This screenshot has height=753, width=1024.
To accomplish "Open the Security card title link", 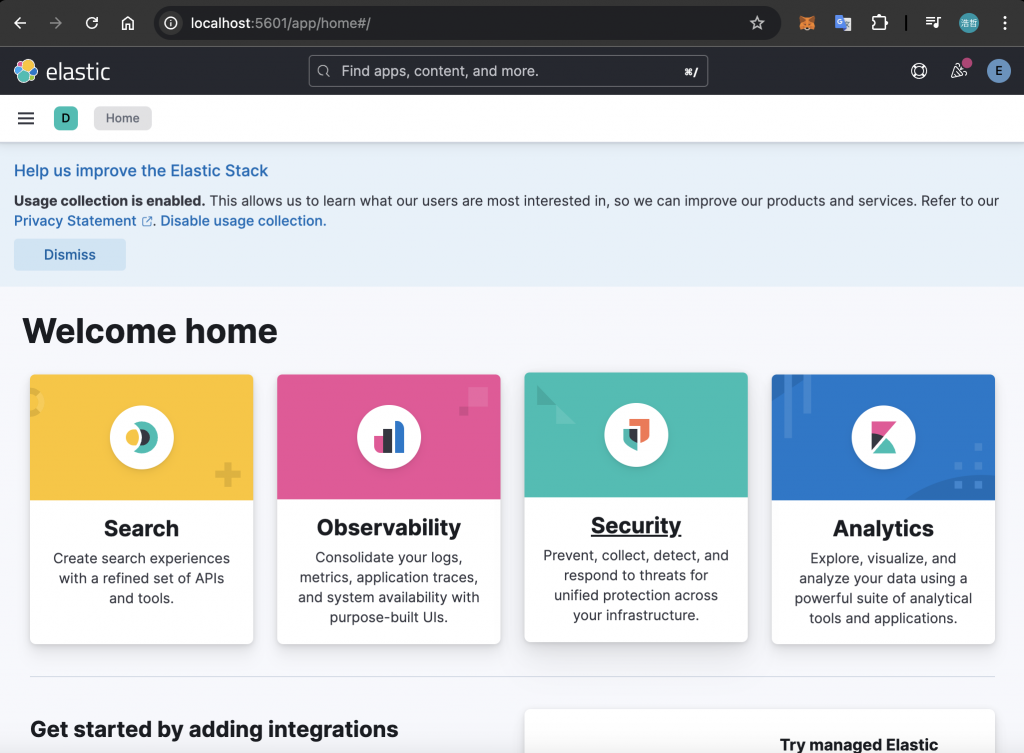I will 636,526.
